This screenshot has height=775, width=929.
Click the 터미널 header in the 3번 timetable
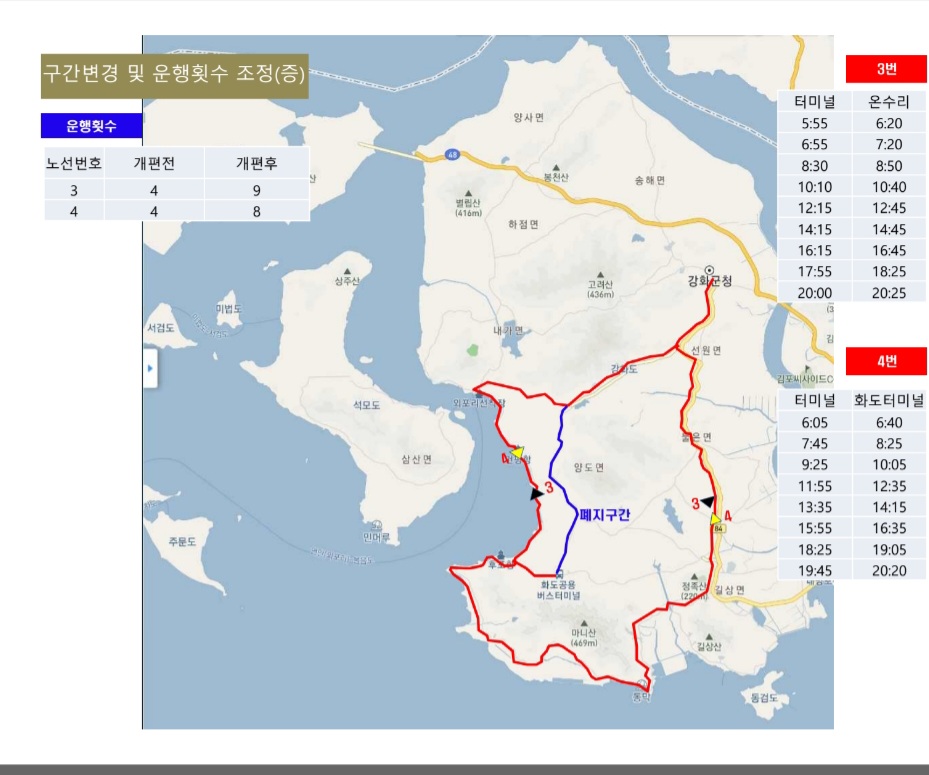pyautogui.click(x=815, y=102)
